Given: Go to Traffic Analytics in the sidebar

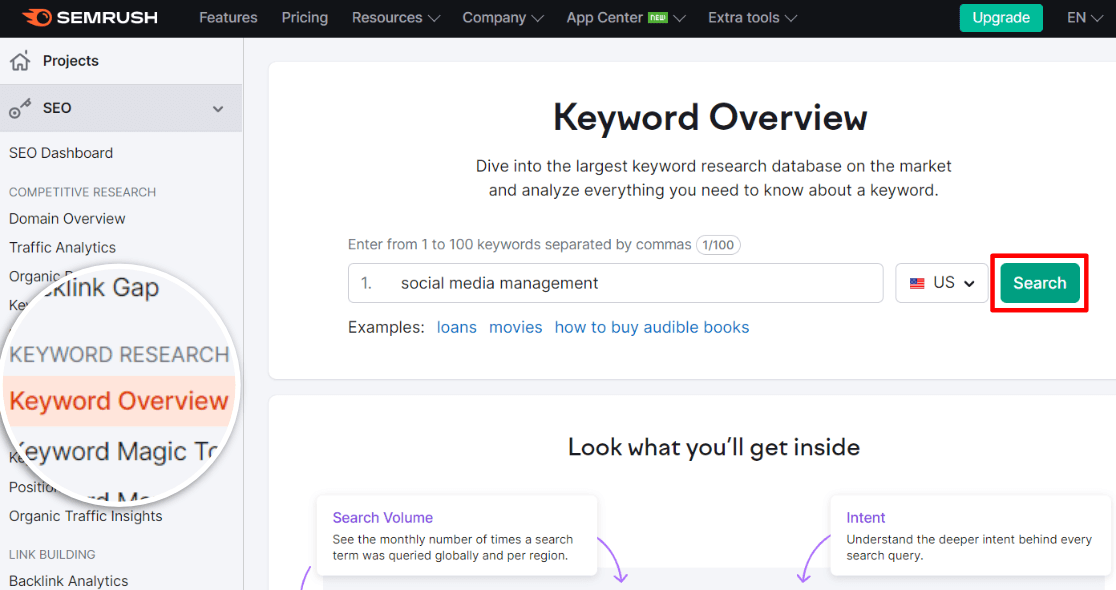Looking at the screenshot, I should pyautogui.click(x=62, y=247).
